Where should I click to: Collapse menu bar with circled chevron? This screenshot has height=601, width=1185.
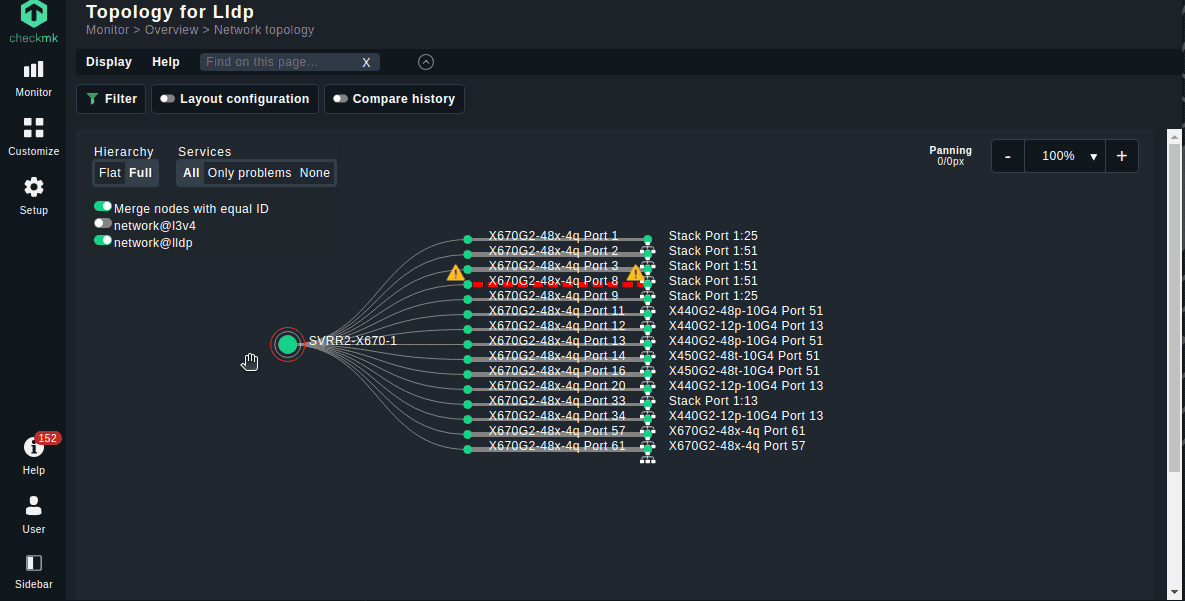[426, 62]
